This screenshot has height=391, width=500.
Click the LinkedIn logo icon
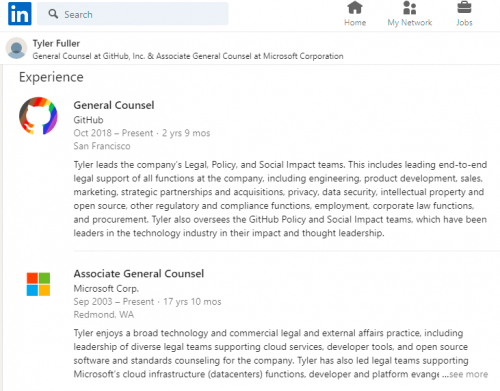pyautogui.click(x=20, y=14)
